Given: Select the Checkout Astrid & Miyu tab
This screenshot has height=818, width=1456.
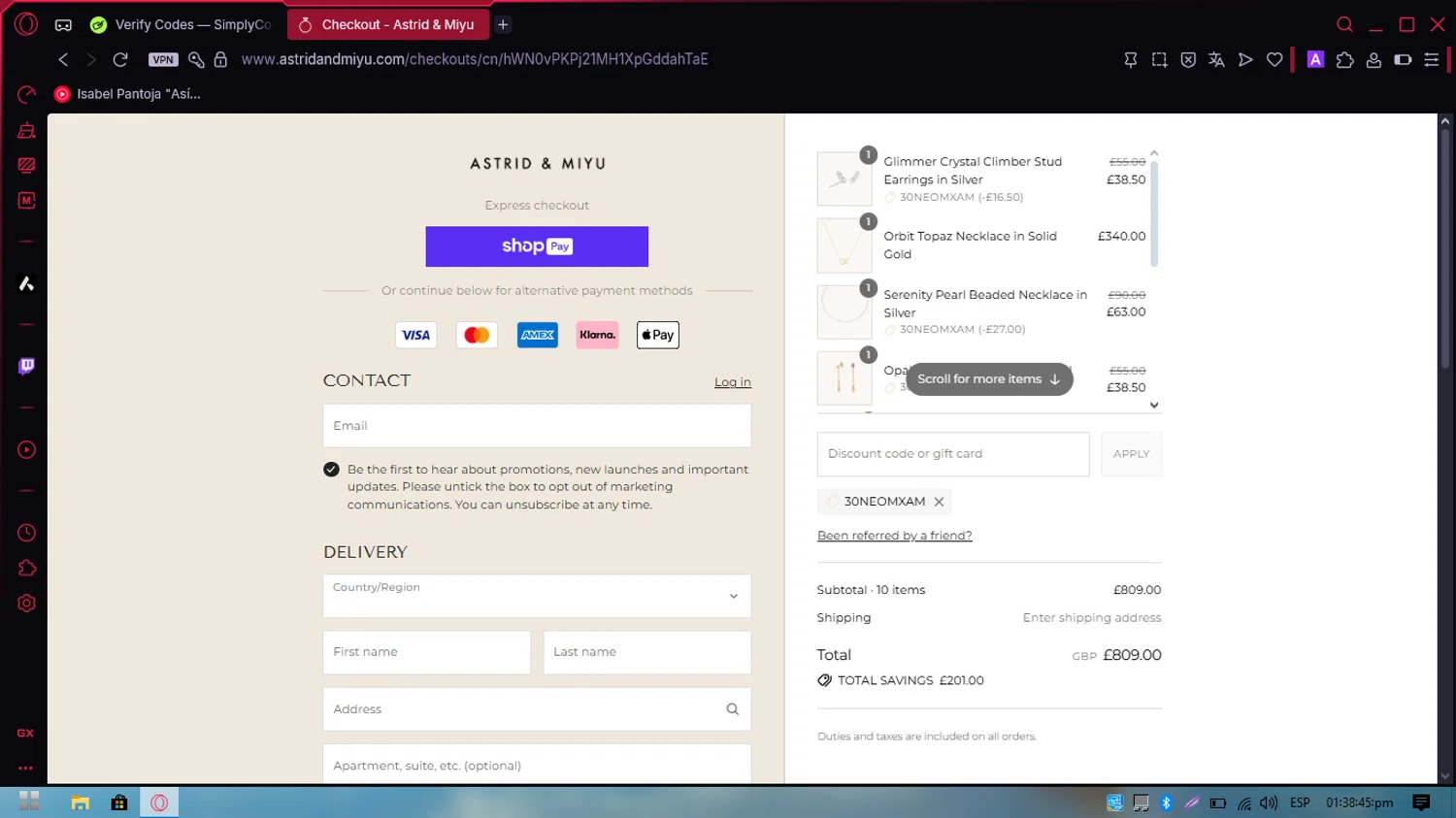Looking at the screenshot, I should pyautogui.click(x=387, y=24).
